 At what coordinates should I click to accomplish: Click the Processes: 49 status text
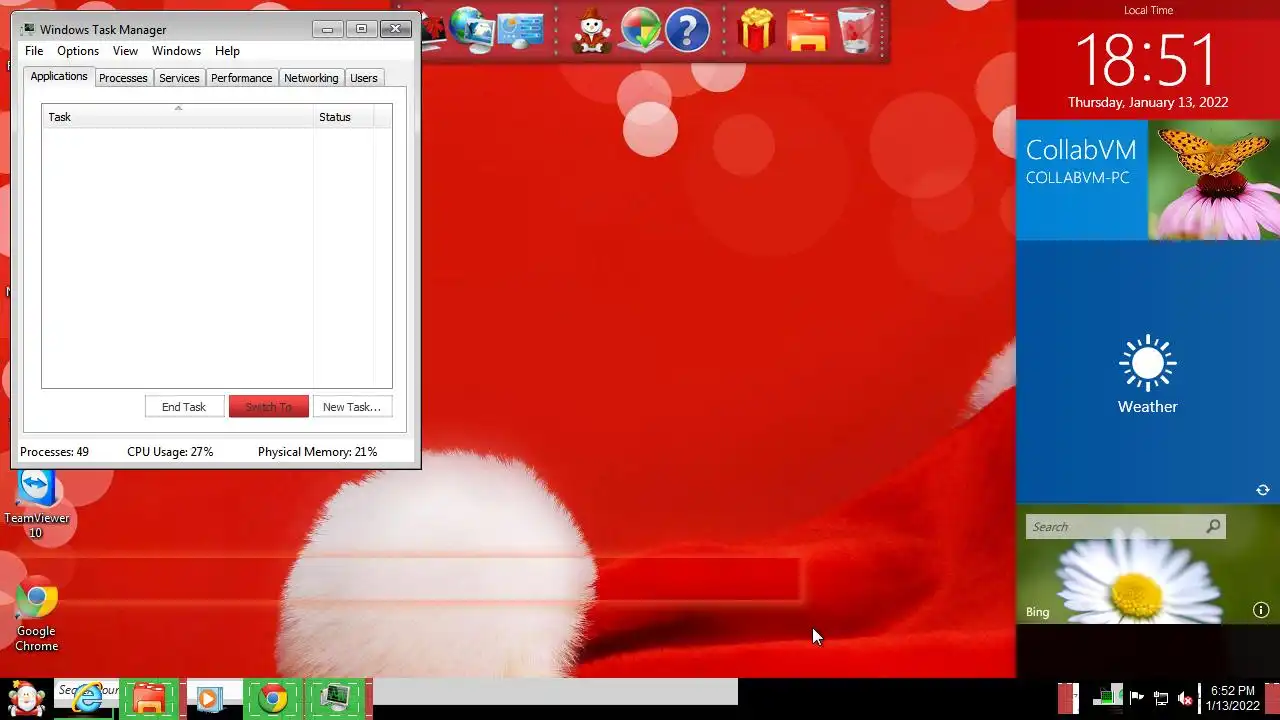click(54, 452)
